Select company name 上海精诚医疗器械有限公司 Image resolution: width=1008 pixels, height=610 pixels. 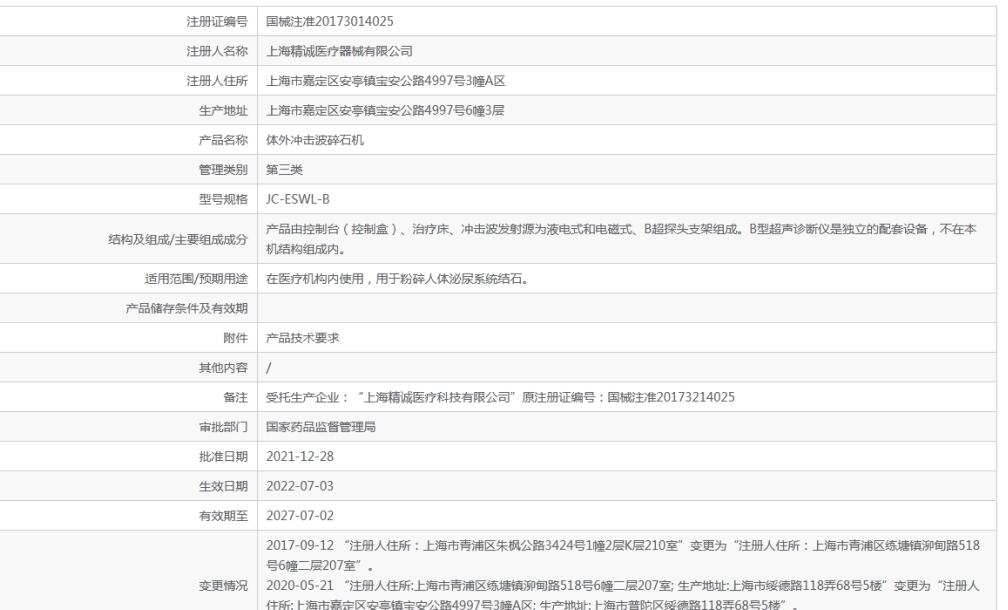(x=339, y=51)
